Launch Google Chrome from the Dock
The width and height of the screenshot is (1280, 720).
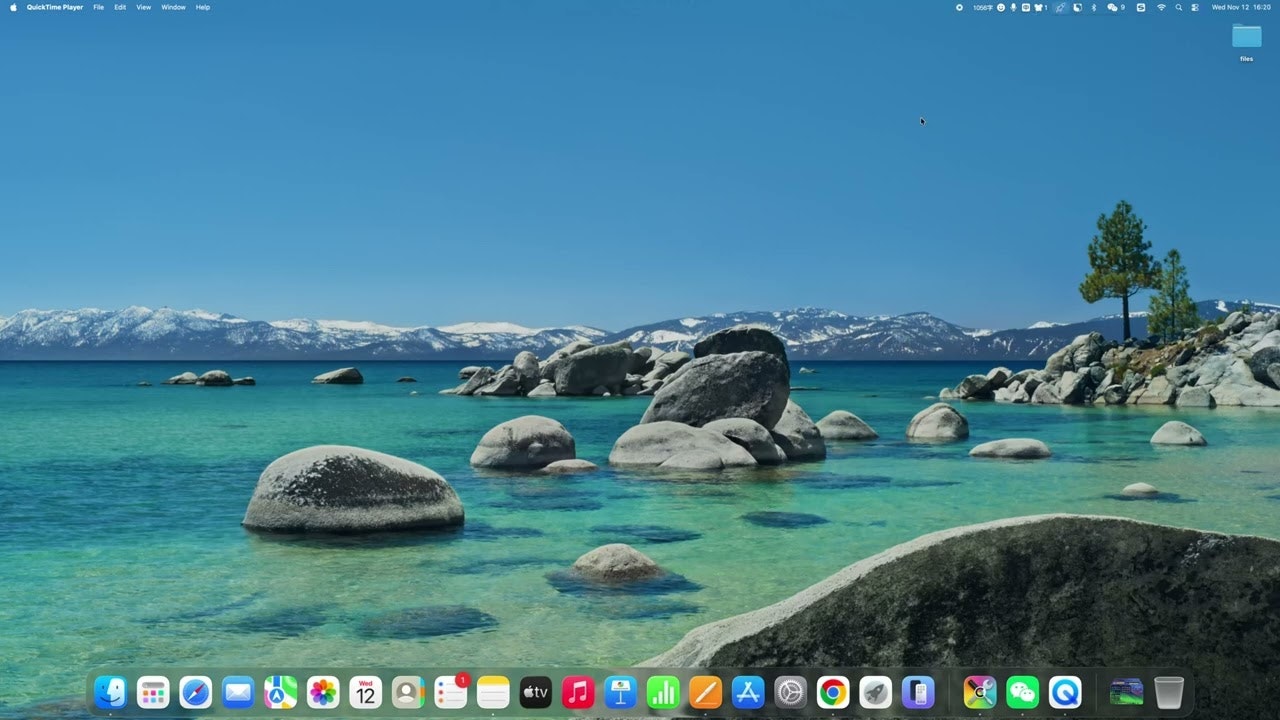click(833, 692)
